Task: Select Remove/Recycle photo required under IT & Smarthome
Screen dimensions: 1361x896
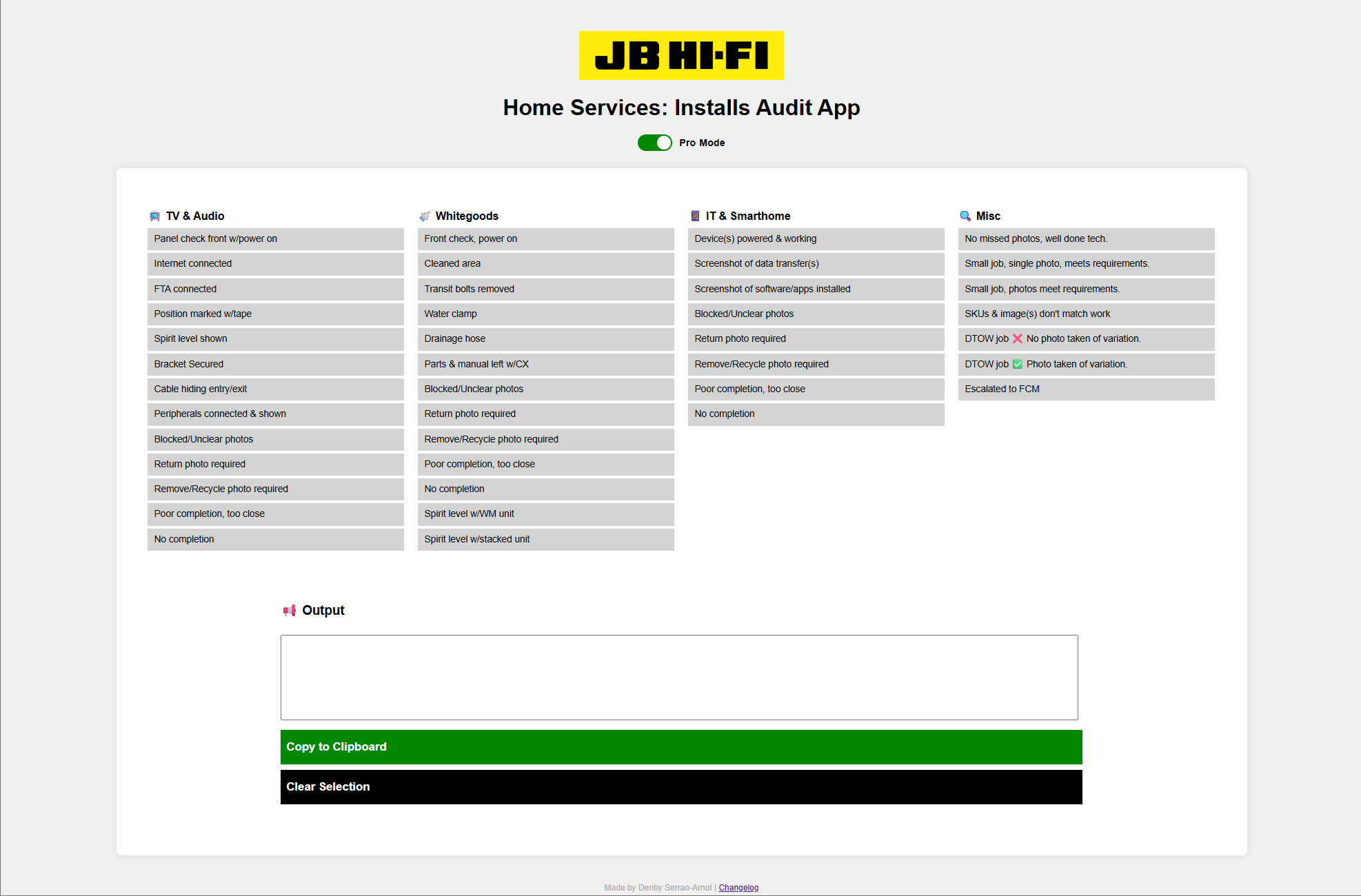Action: click(x=816, y=365)
